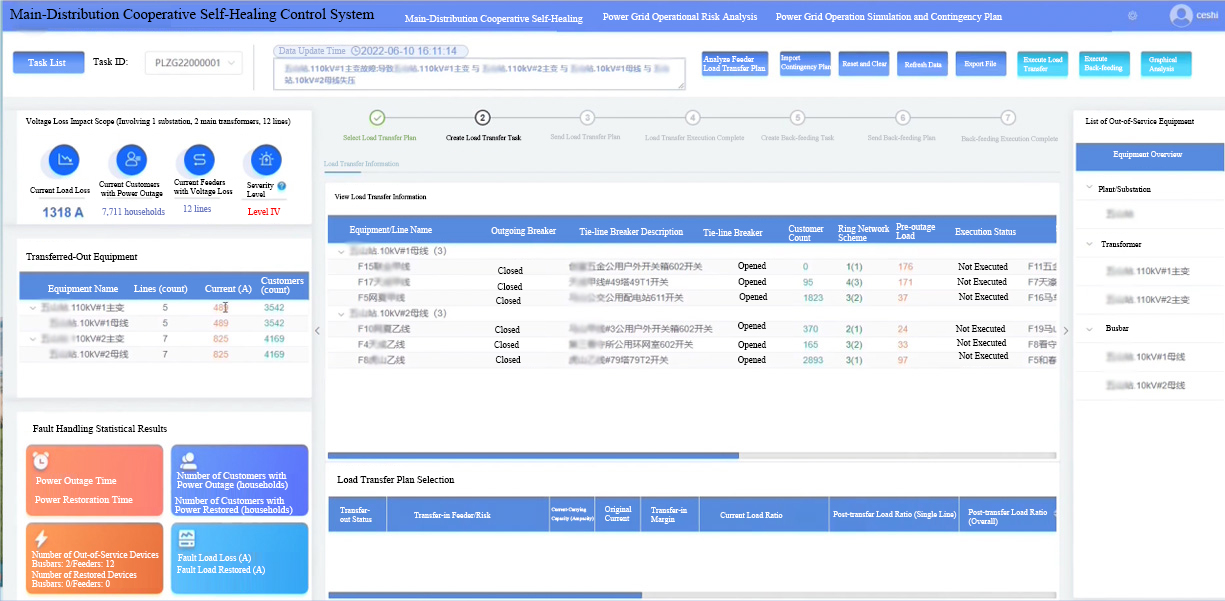Select step 2 Create Load Transfer Task
The width and height of the screenshot is (1225, 601).
coord(483,118)
